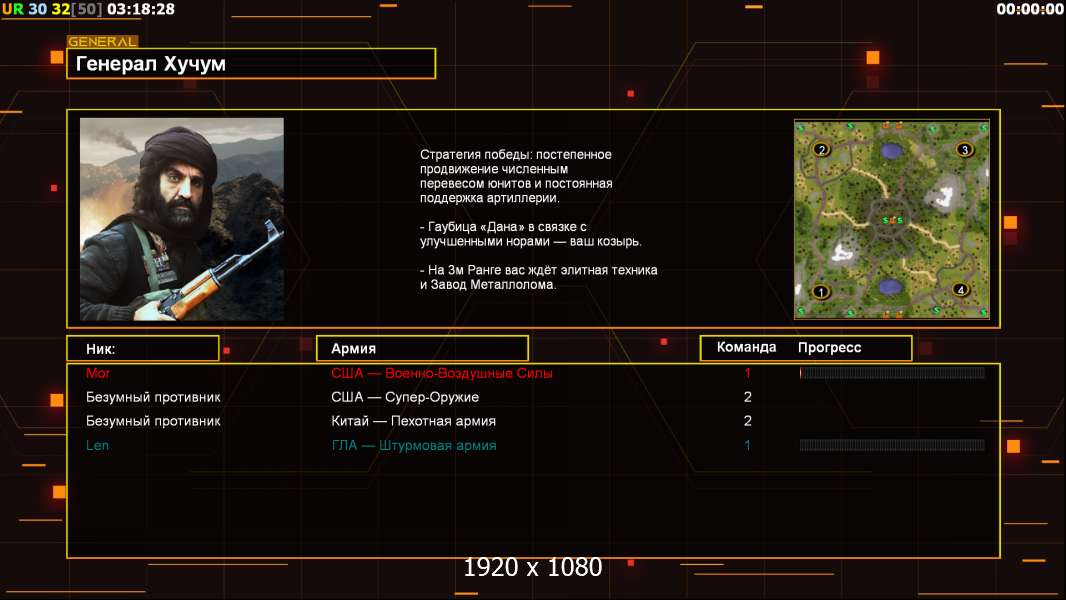Click the "Команда" column header

(x=746, y=347)
